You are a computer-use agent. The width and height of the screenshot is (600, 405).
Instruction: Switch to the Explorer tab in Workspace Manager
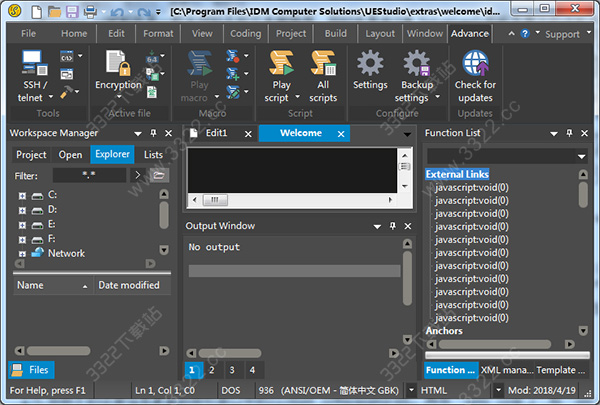(112, 154)
